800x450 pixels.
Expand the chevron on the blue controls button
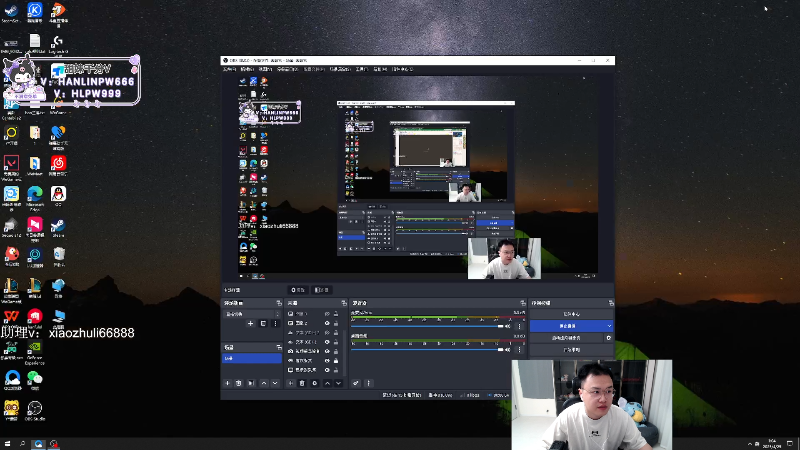click(x=609, y=326)
